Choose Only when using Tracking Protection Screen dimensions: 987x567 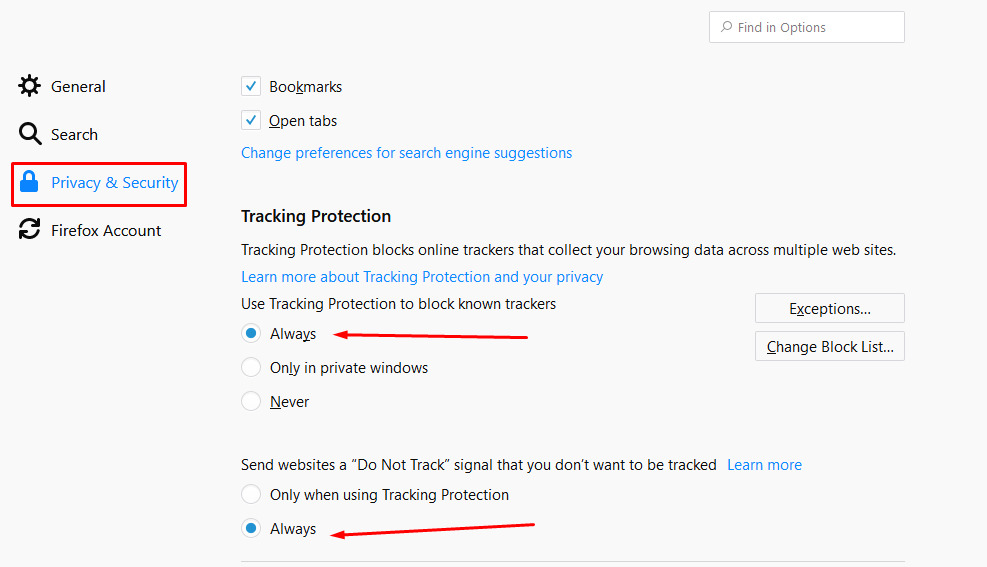[x=251, y=494]
